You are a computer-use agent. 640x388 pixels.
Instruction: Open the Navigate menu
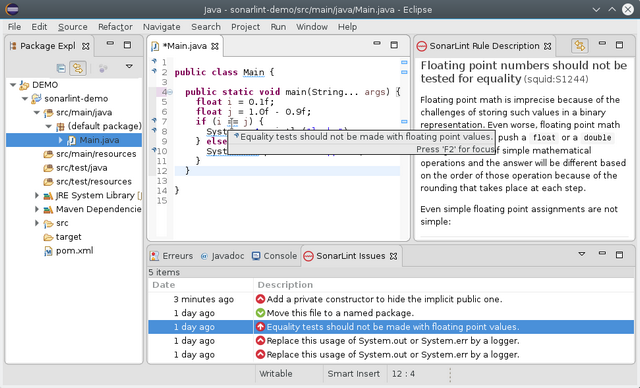pyautogui.click(x=162, y=27)
